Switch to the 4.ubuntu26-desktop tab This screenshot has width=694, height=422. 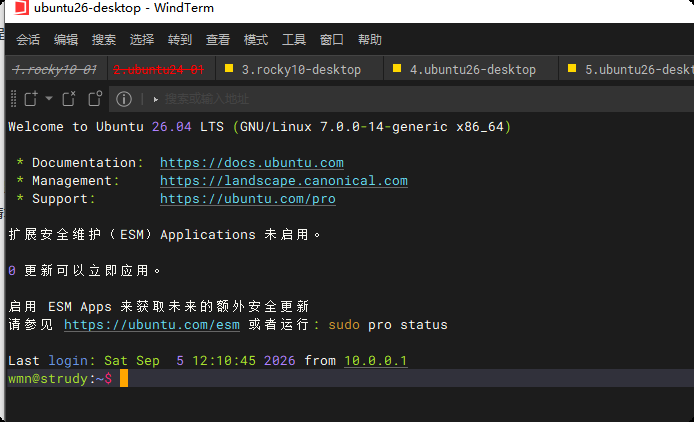473,70
